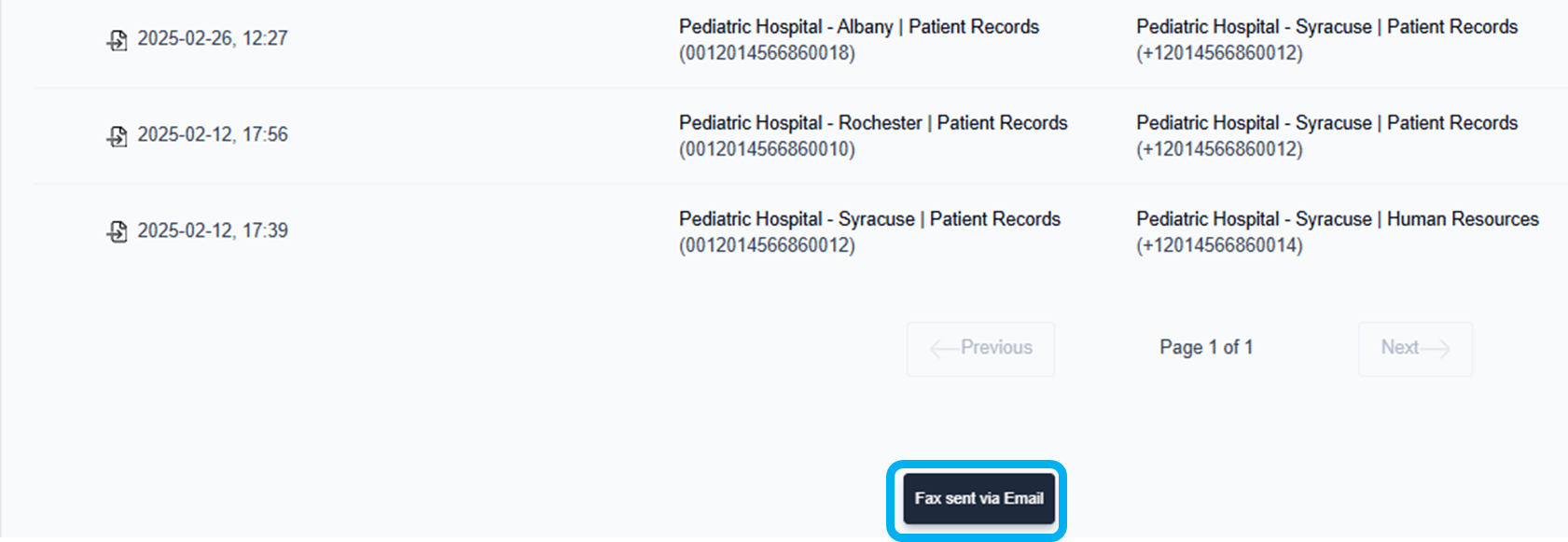The width and height of the screenshot is (1568, 542).
Task: Select the 2025-02-12, 17:56 timestamp
Action: coord(213,134)
